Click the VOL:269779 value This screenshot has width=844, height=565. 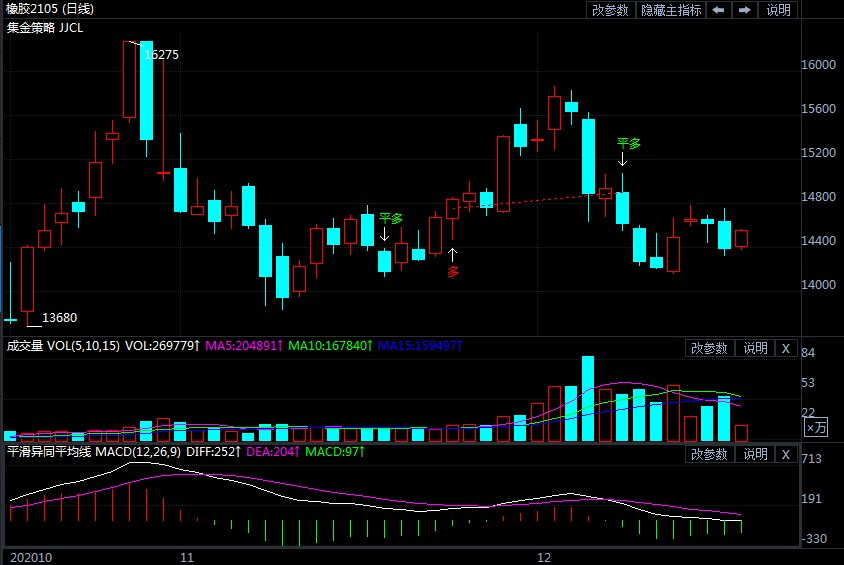tap(163, 345)
